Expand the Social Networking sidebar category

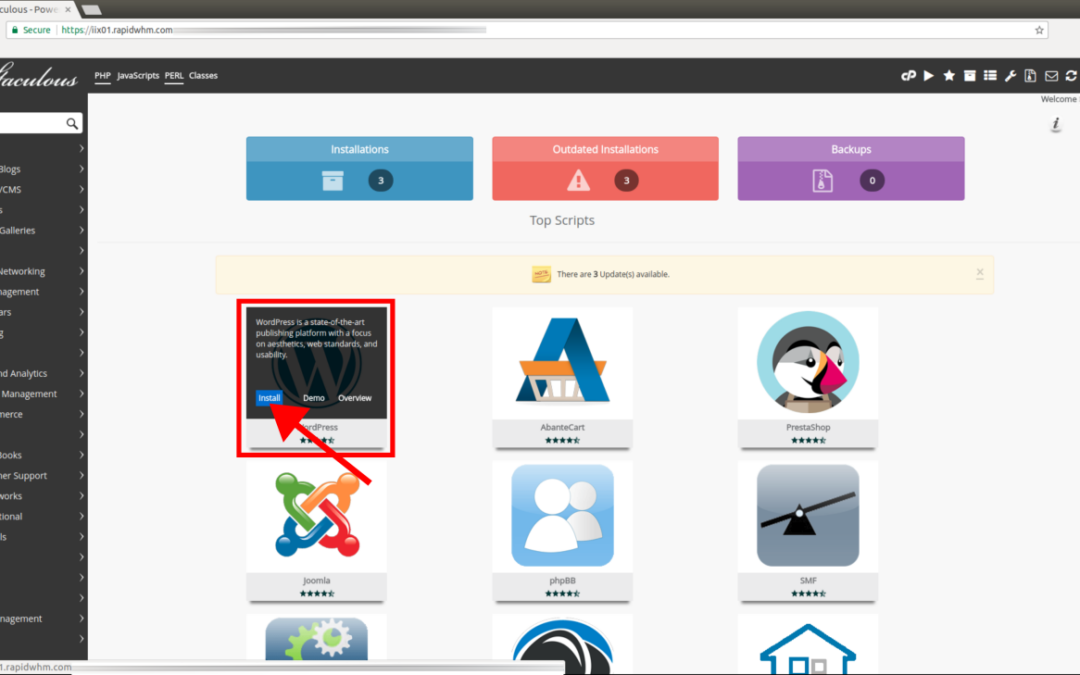40,271
